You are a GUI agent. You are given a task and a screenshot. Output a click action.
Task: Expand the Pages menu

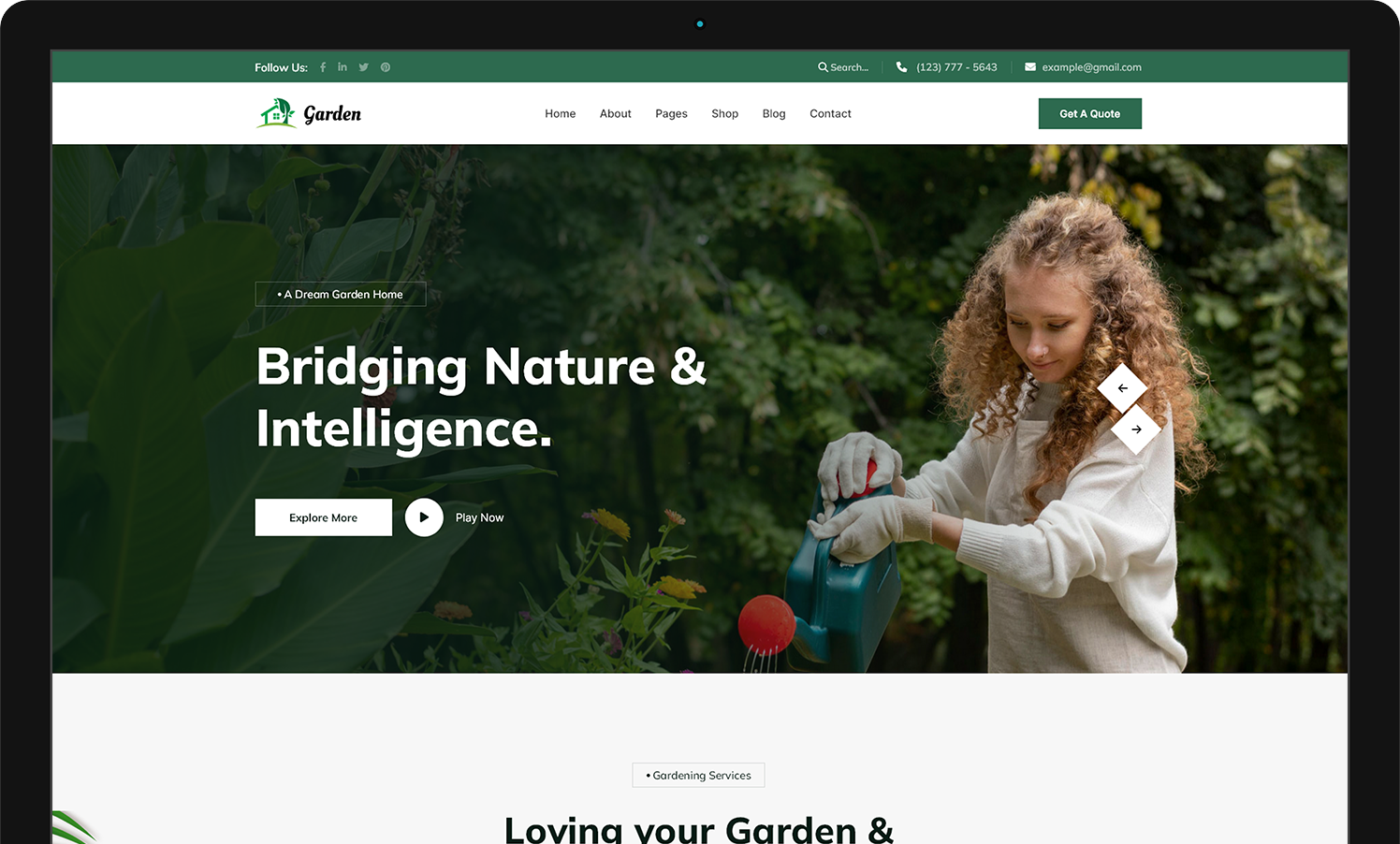coord(671,114)
